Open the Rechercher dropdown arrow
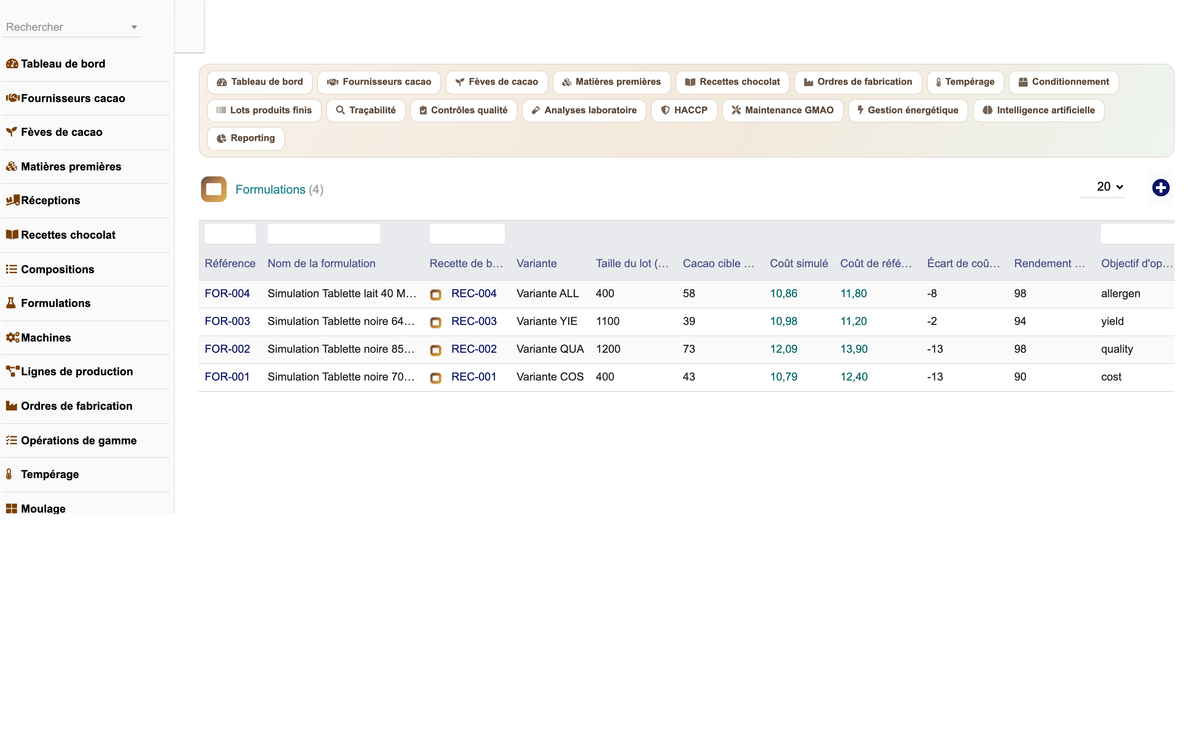The width and height of the screenshot is (1200, 743). pyautogui.click(x=134, y=27)
